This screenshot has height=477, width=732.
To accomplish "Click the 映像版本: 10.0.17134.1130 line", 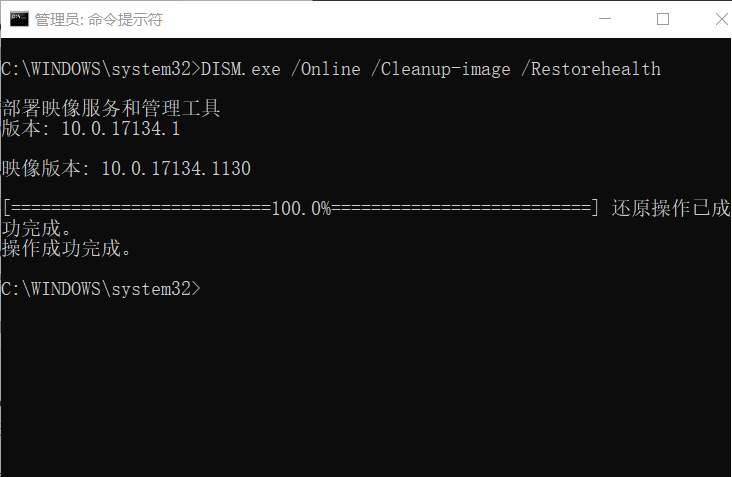I will pos(126,169).
